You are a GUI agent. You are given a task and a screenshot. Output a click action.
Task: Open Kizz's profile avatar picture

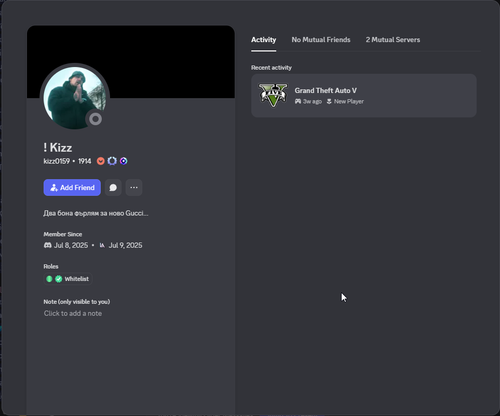75,98
